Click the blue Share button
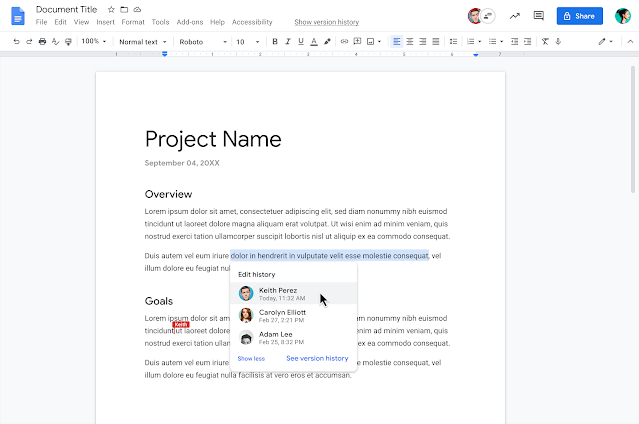 coord(579,16)
